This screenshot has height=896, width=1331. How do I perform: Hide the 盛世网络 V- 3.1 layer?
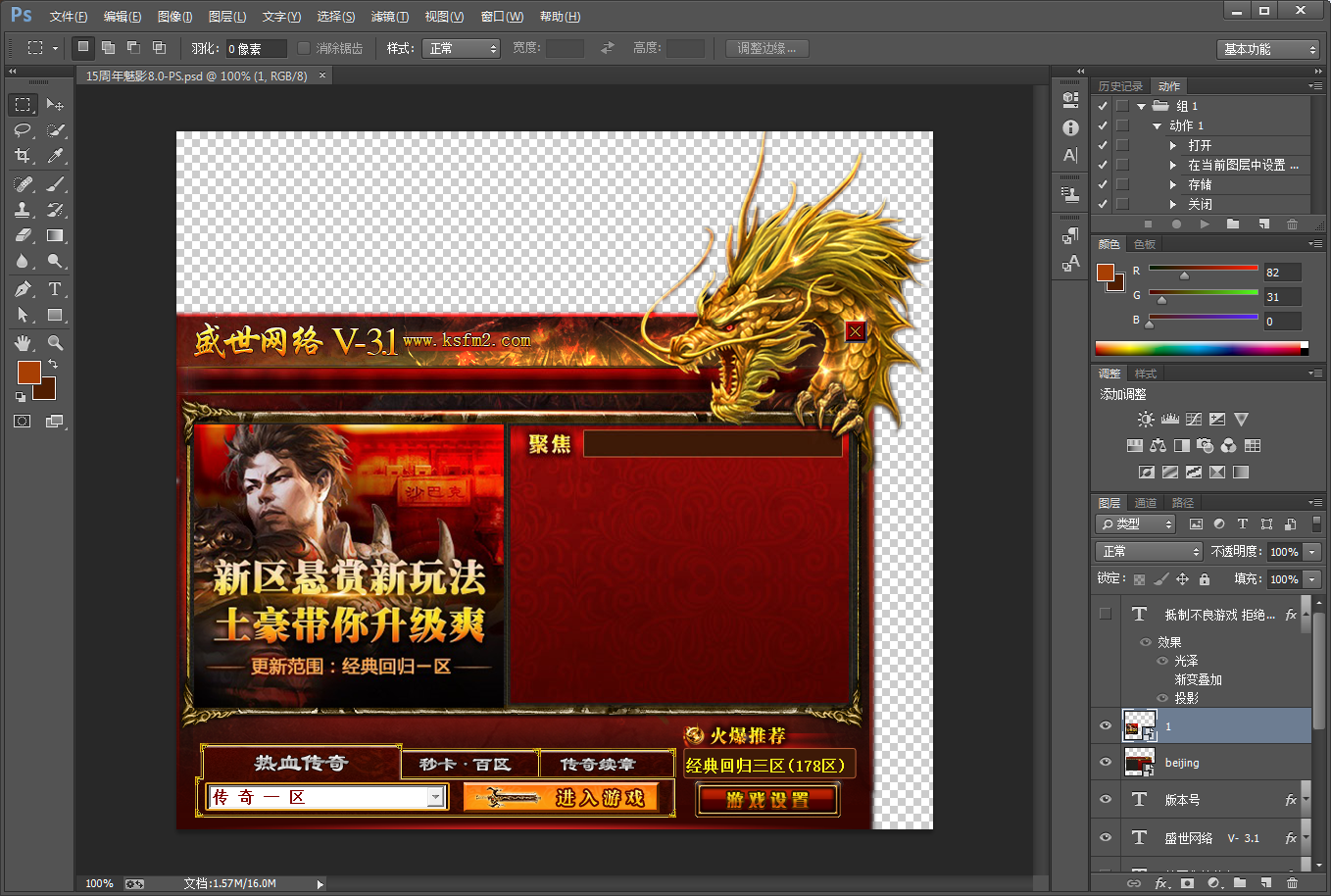pyautogui.click(x=1106, y=838)
